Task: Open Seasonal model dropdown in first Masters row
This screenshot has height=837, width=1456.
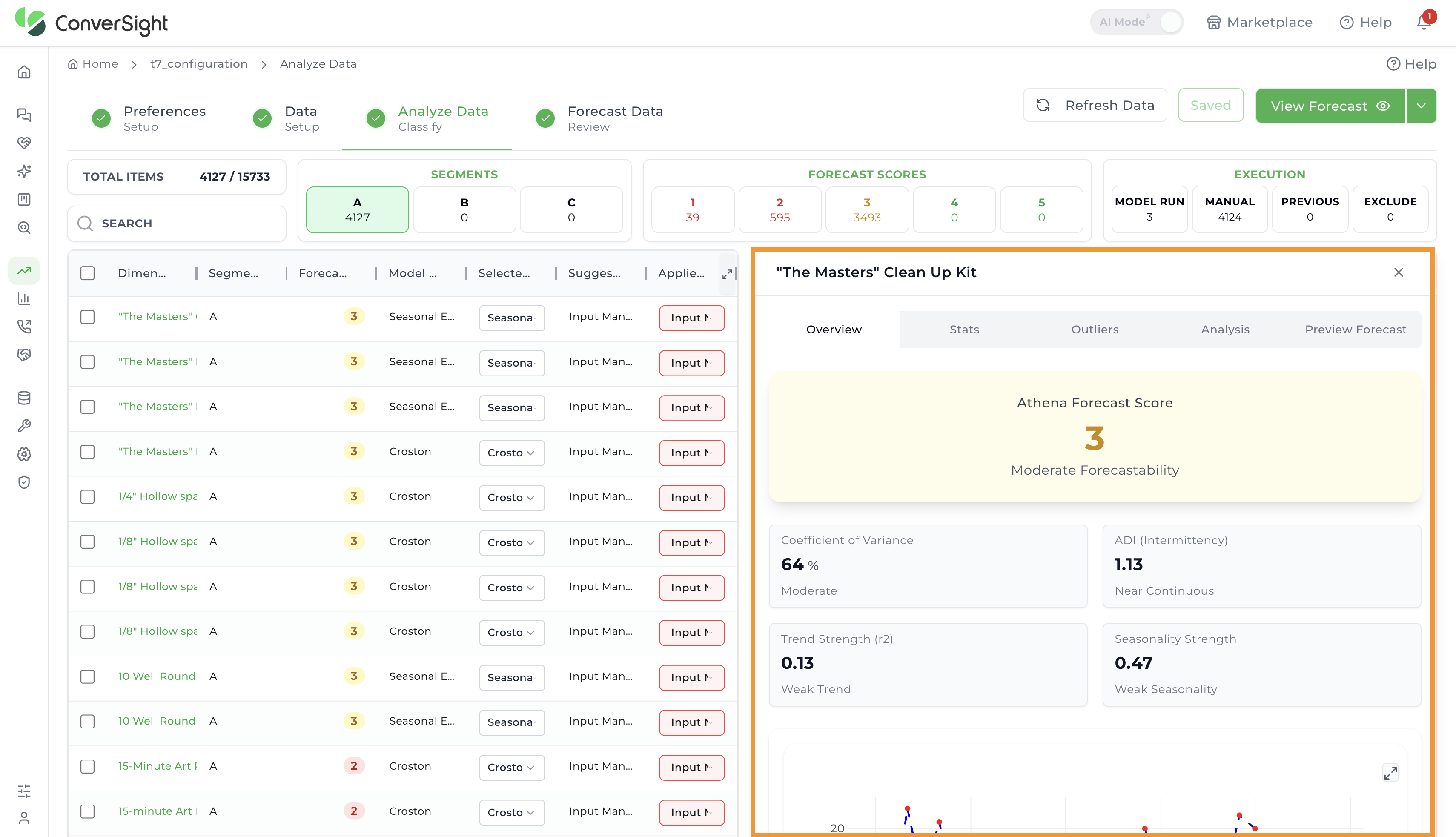Action: [x=512, y=318]
